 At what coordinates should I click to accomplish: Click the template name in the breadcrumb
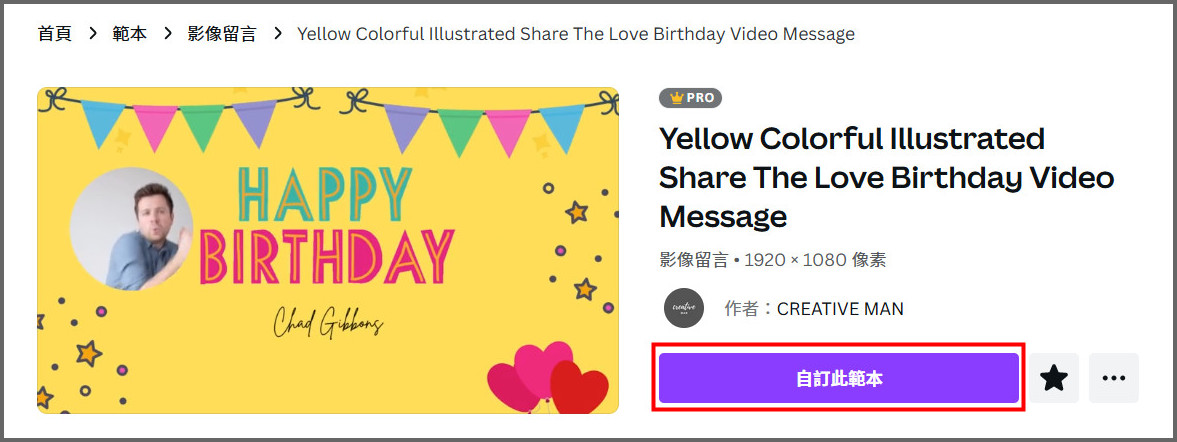tap(576, 34)
